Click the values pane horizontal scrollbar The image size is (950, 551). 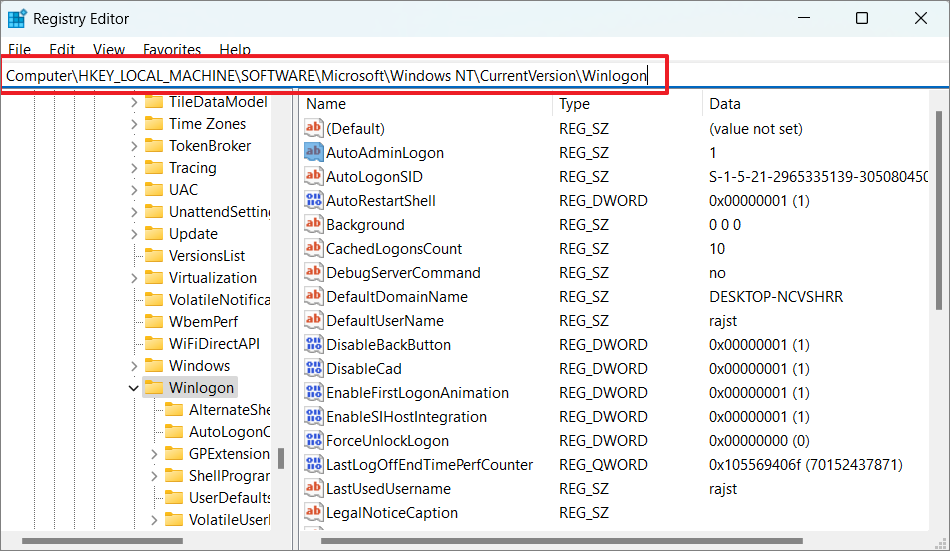coord(562,541)
